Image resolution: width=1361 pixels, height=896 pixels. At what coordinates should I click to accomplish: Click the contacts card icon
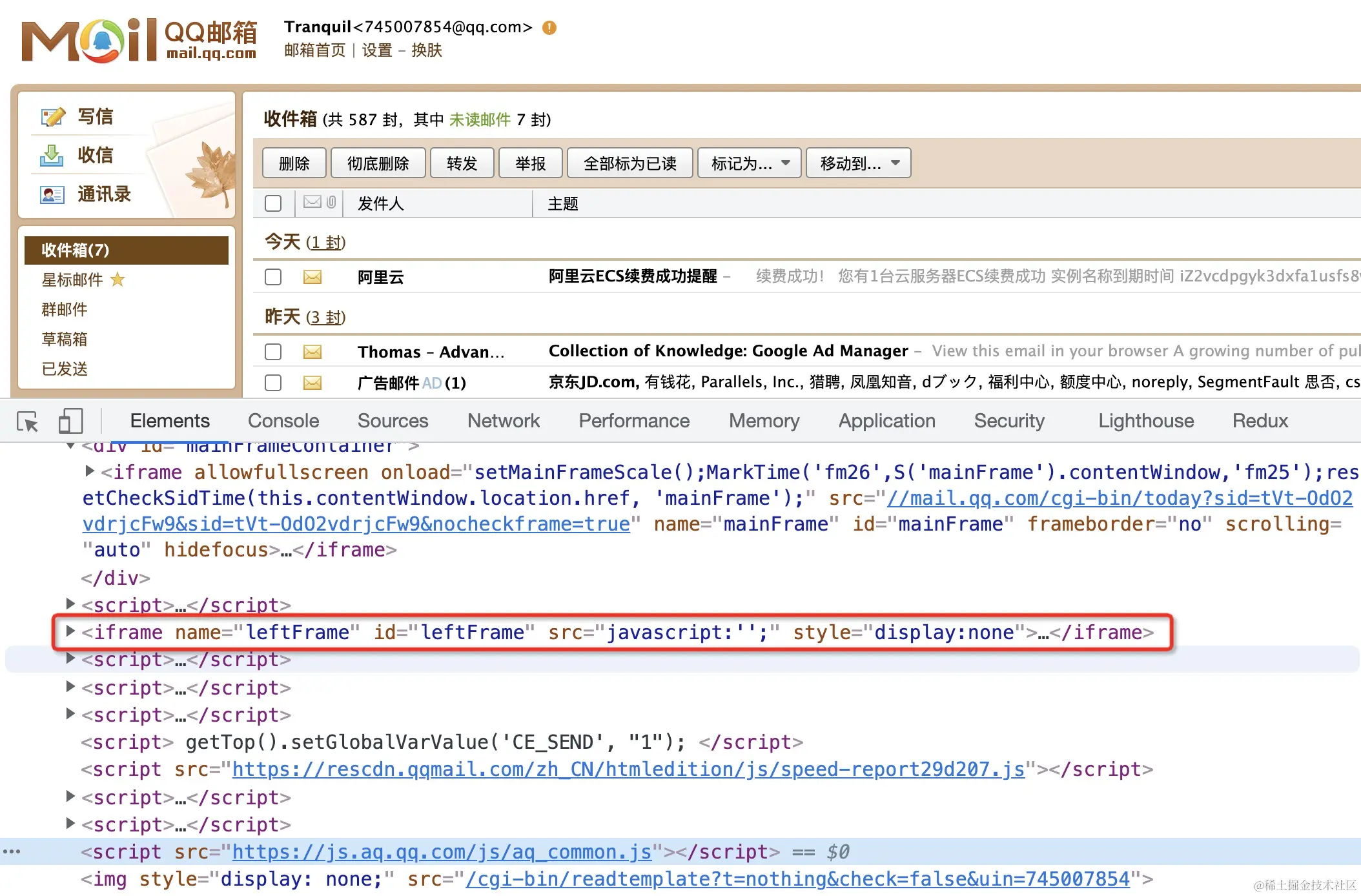click(x=52, y=194)
